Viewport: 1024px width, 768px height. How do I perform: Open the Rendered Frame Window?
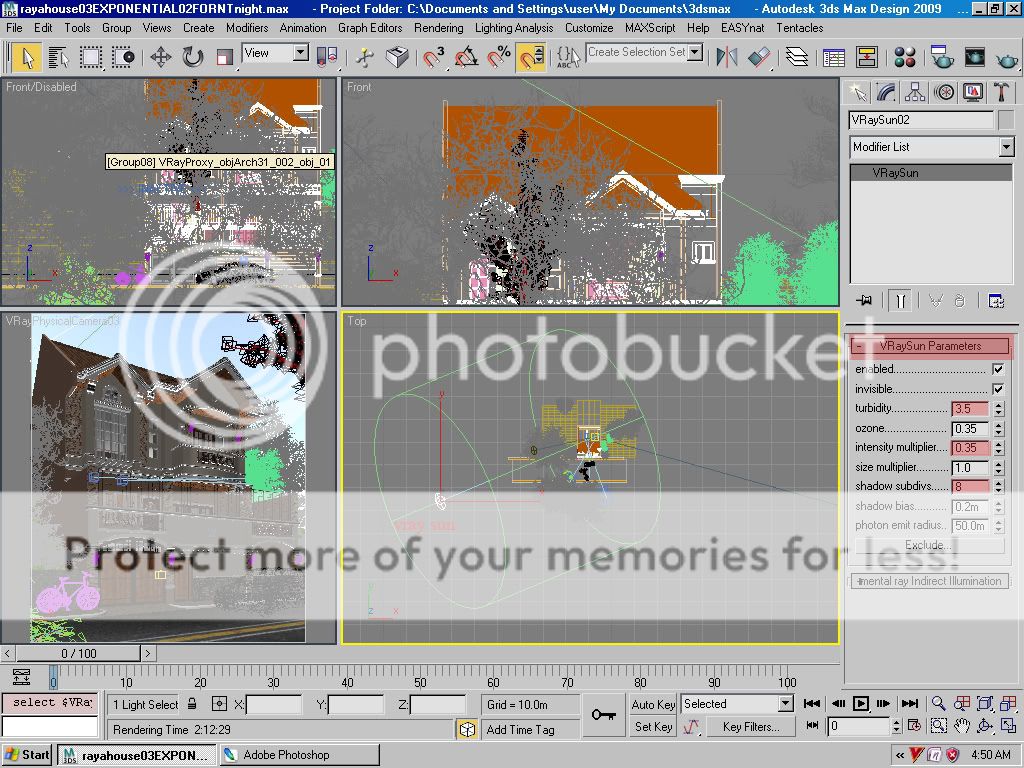pyautogui.click(x=974, y=57)
